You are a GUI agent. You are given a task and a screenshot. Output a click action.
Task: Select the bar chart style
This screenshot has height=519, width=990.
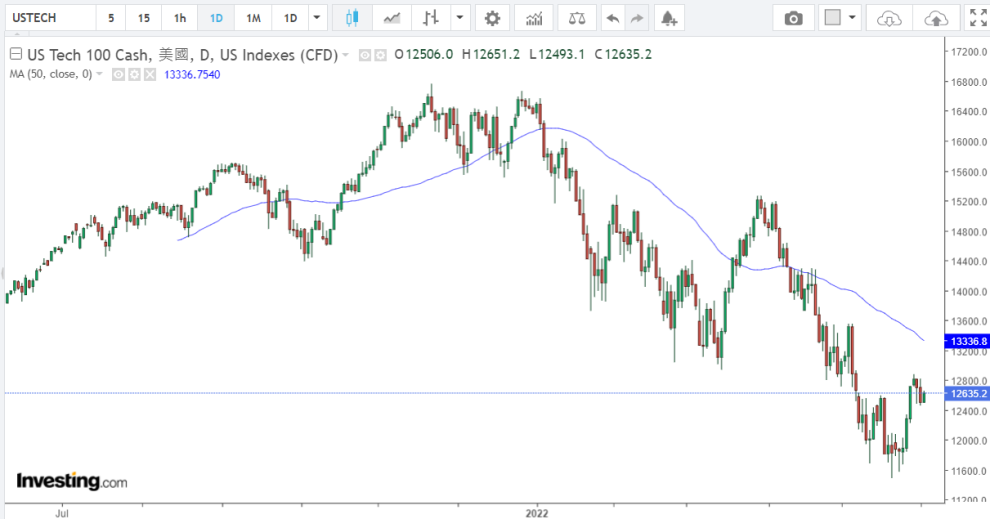point(431,18)
